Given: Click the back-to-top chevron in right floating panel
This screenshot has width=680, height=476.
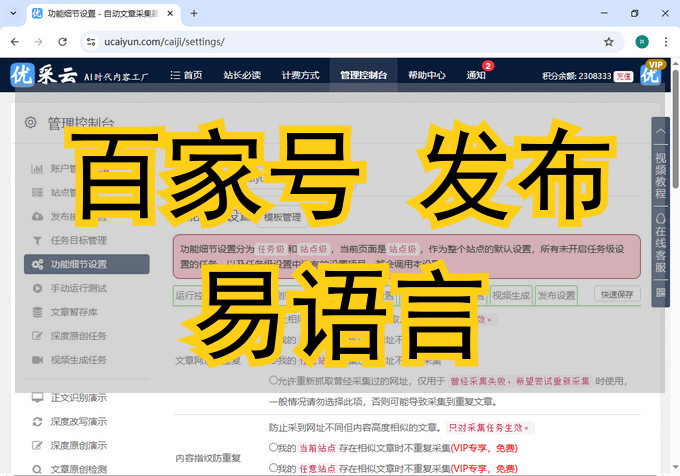Looking at the screenshot, I should point(660,130).
